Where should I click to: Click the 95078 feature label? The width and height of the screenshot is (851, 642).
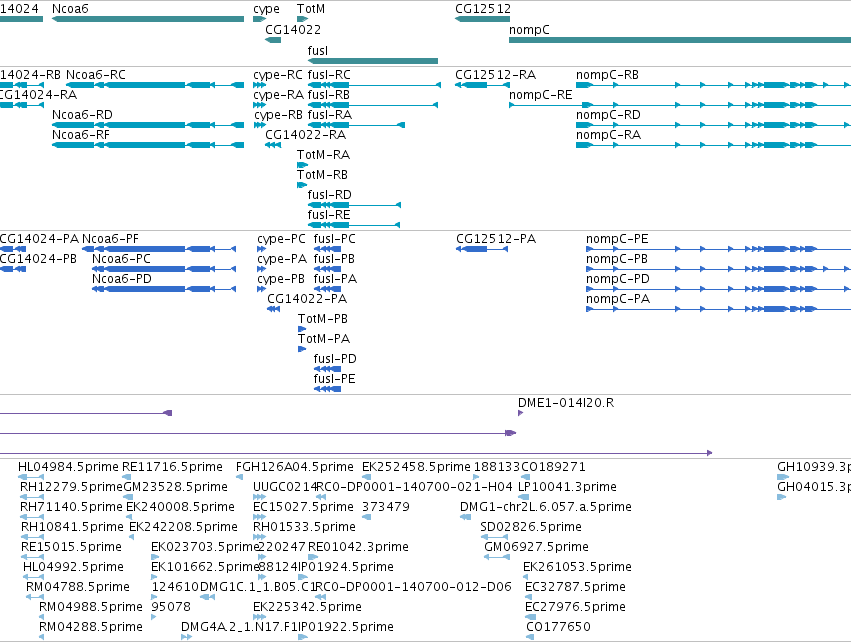[171, 607]
